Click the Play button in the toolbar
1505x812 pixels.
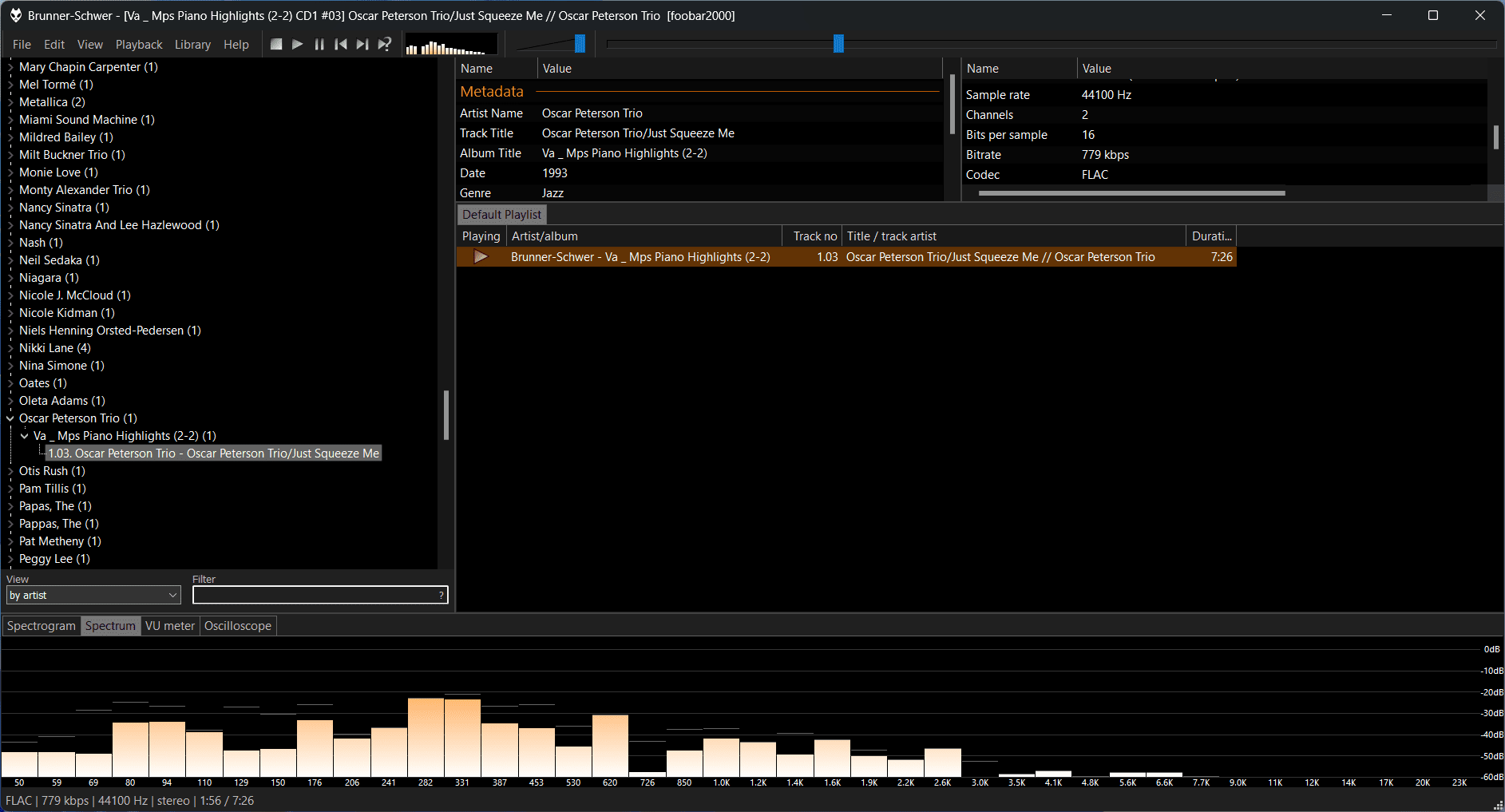pos(297,44)
